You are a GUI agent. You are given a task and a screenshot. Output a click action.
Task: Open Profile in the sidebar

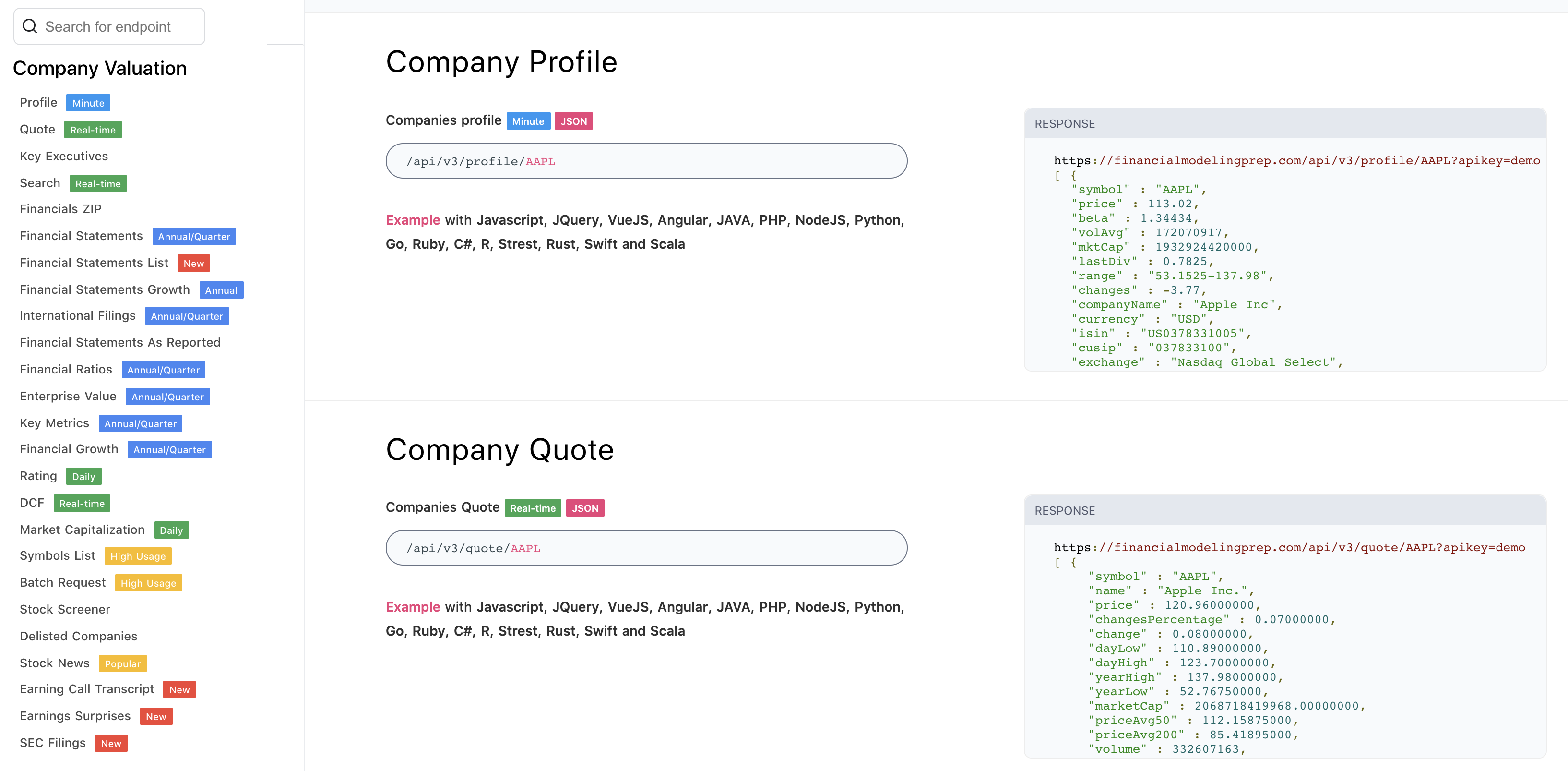point(38,102)
